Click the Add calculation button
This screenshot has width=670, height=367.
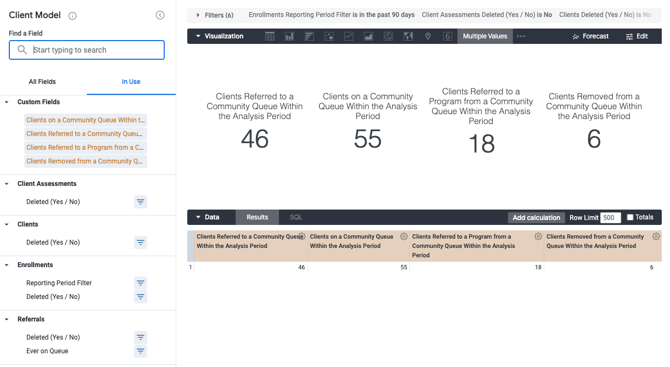click(x=536, y=217)
